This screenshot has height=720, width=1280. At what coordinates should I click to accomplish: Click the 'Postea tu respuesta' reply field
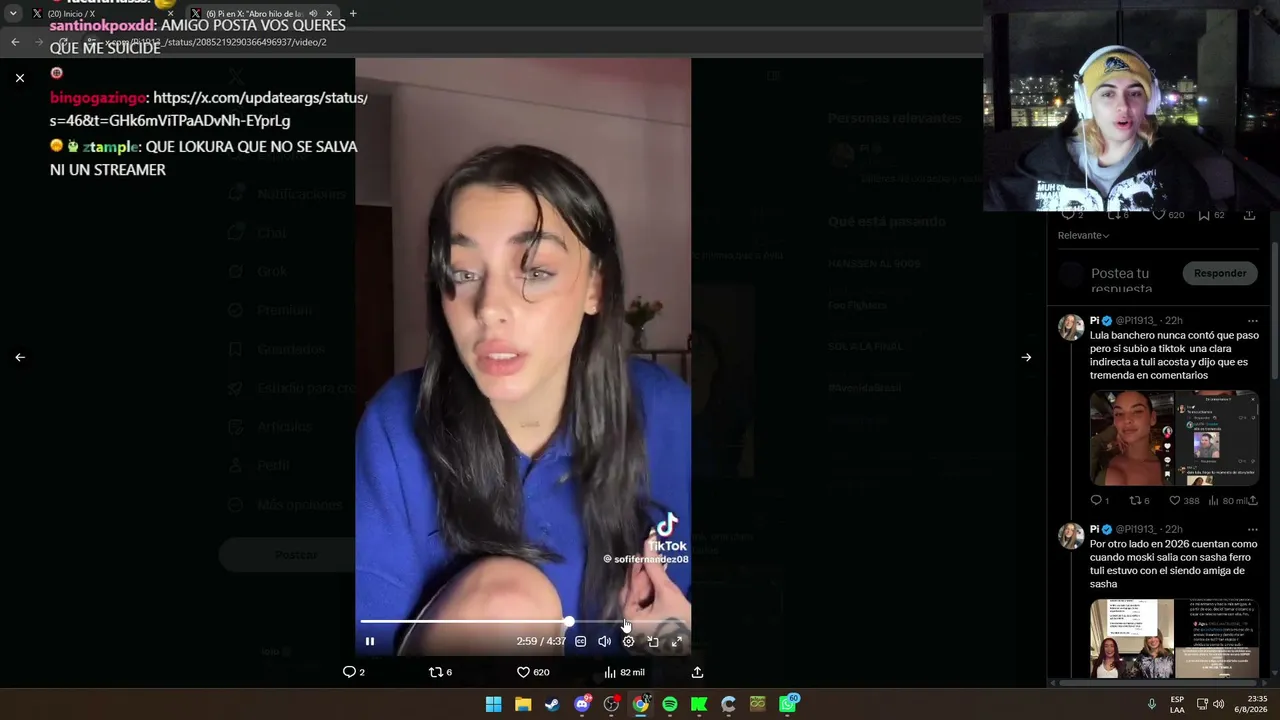pyautogui.click(x=1120, y=280)
